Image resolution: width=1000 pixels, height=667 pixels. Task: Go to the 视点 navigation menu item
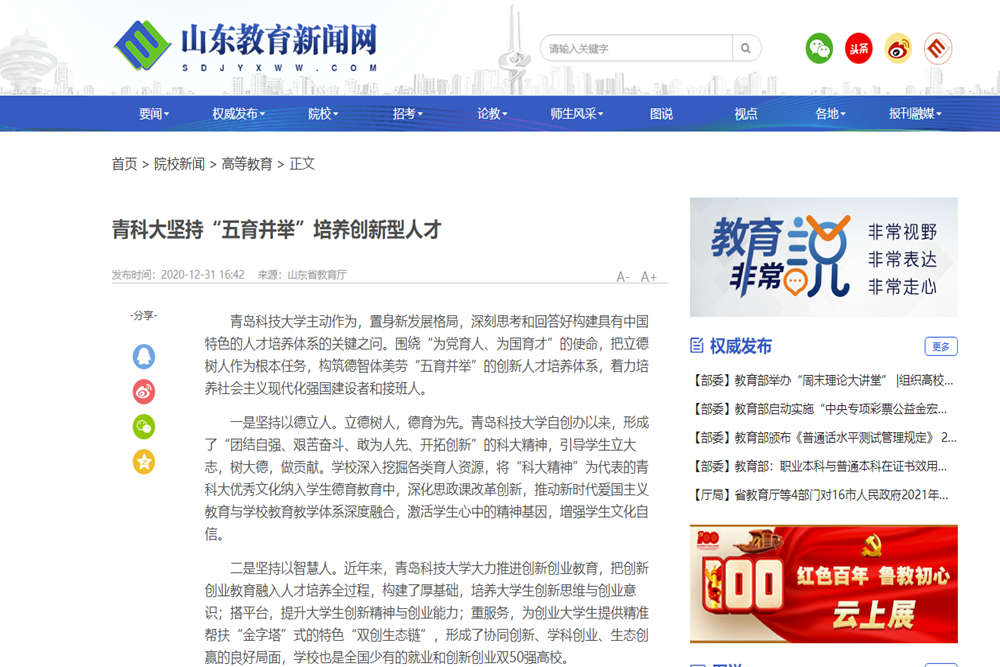[x=746, y=114]
